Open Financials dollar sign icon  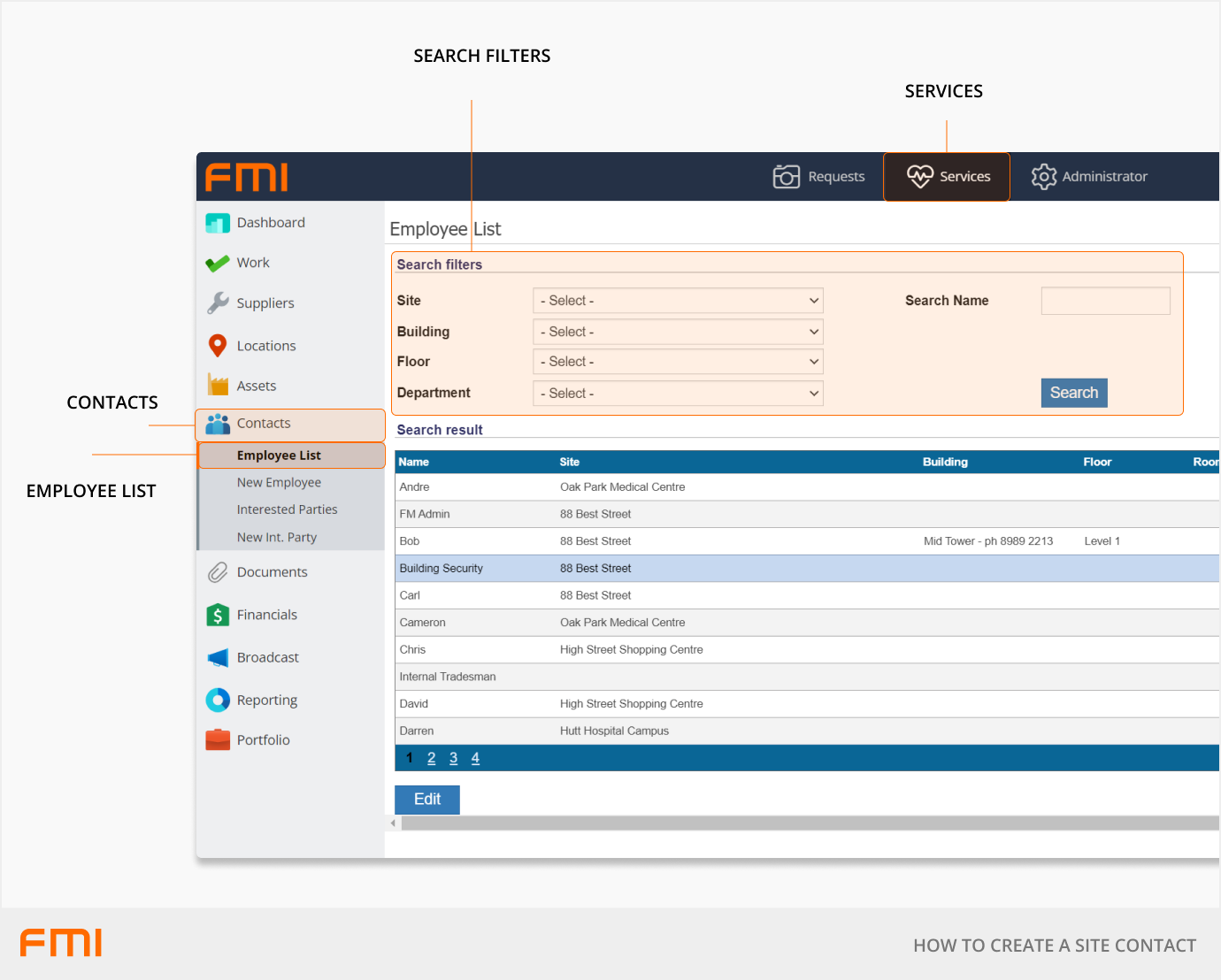(218, 615)
